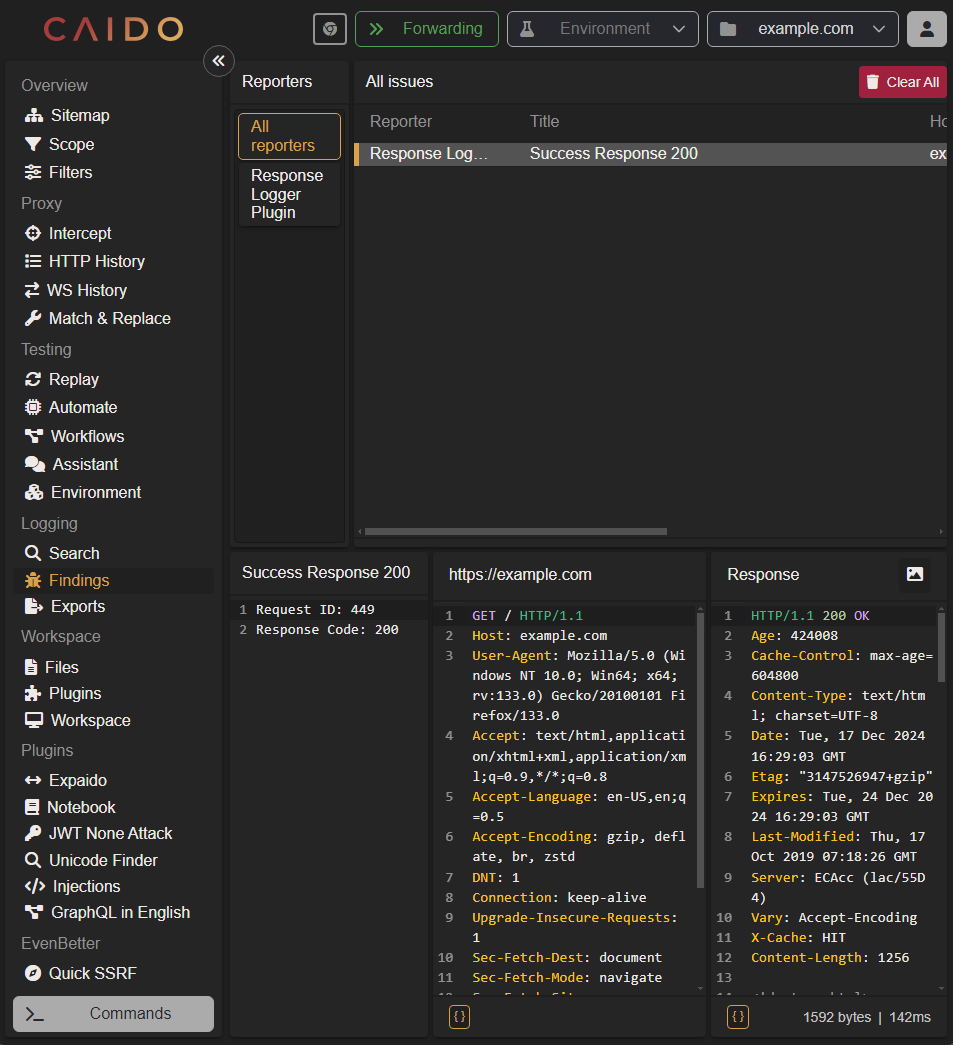Toggle the Forwarding intercept button
The image size is (953, 1045).
(427, 29)
